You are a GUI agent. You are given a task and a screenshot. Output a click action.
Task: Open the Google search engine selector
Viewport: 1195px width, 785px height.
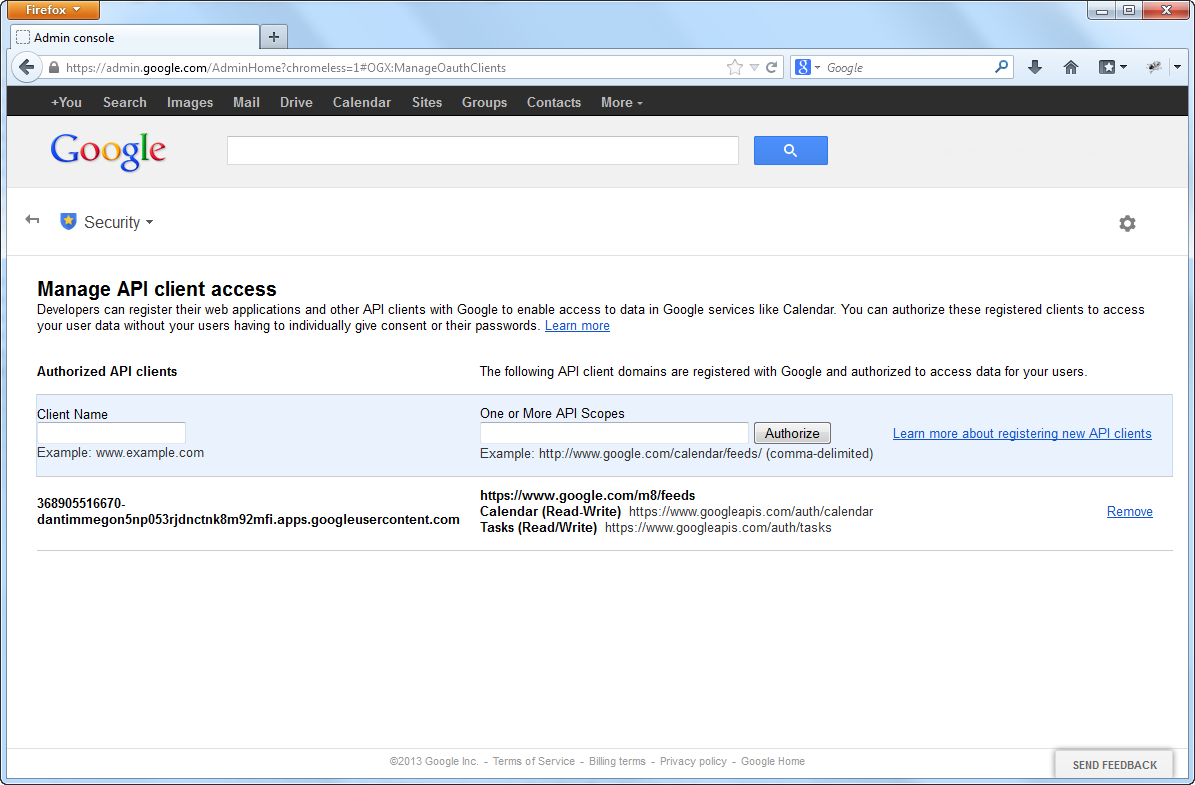(x=807, y=67)
